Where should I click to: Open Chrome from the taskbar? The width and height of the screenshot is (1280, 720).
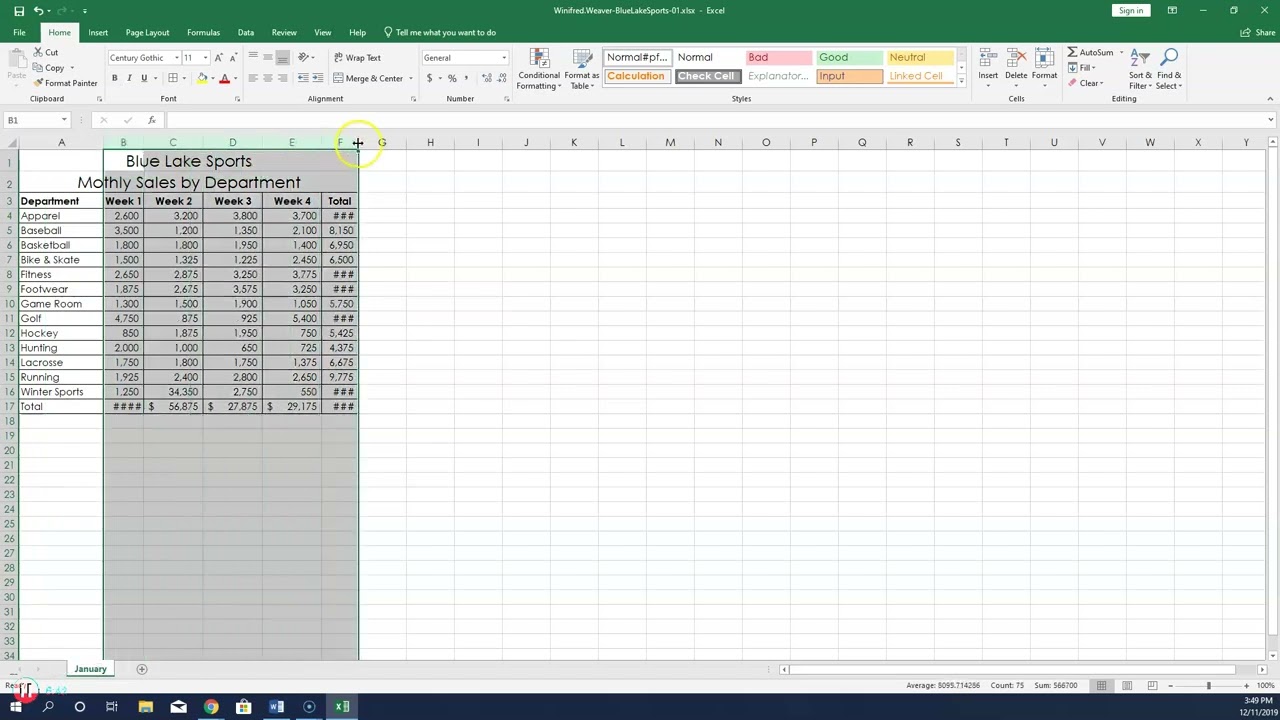(211, 707)
